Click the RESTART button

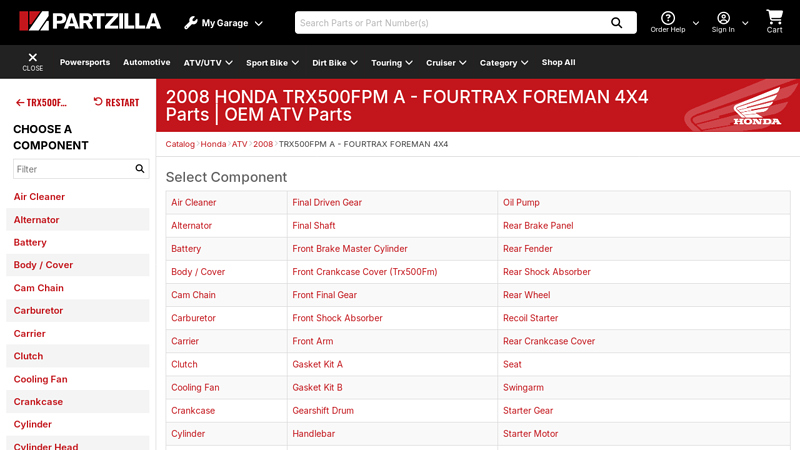coord(116,103)
